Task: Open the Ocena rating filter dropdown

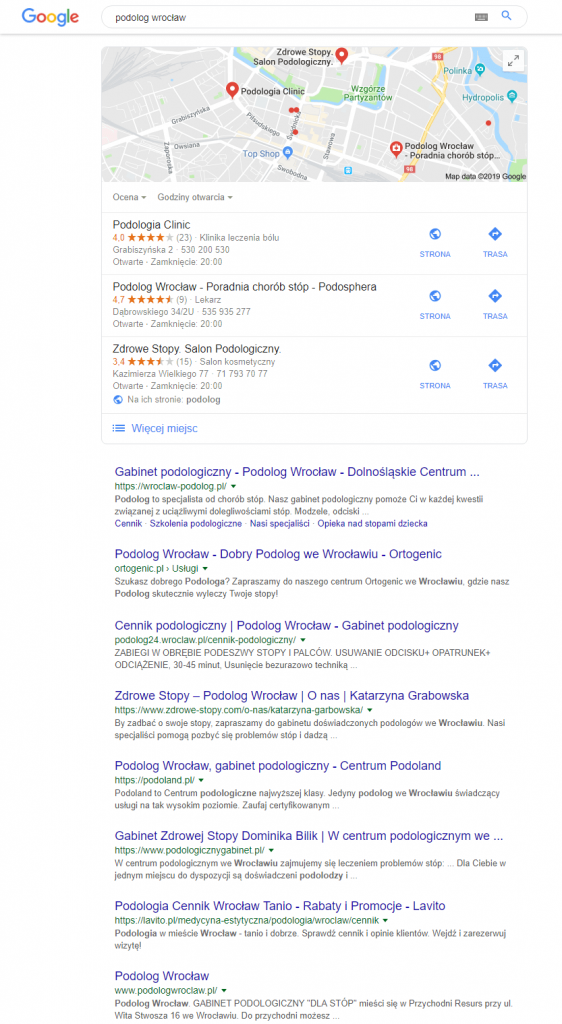Action: (129, 197)
